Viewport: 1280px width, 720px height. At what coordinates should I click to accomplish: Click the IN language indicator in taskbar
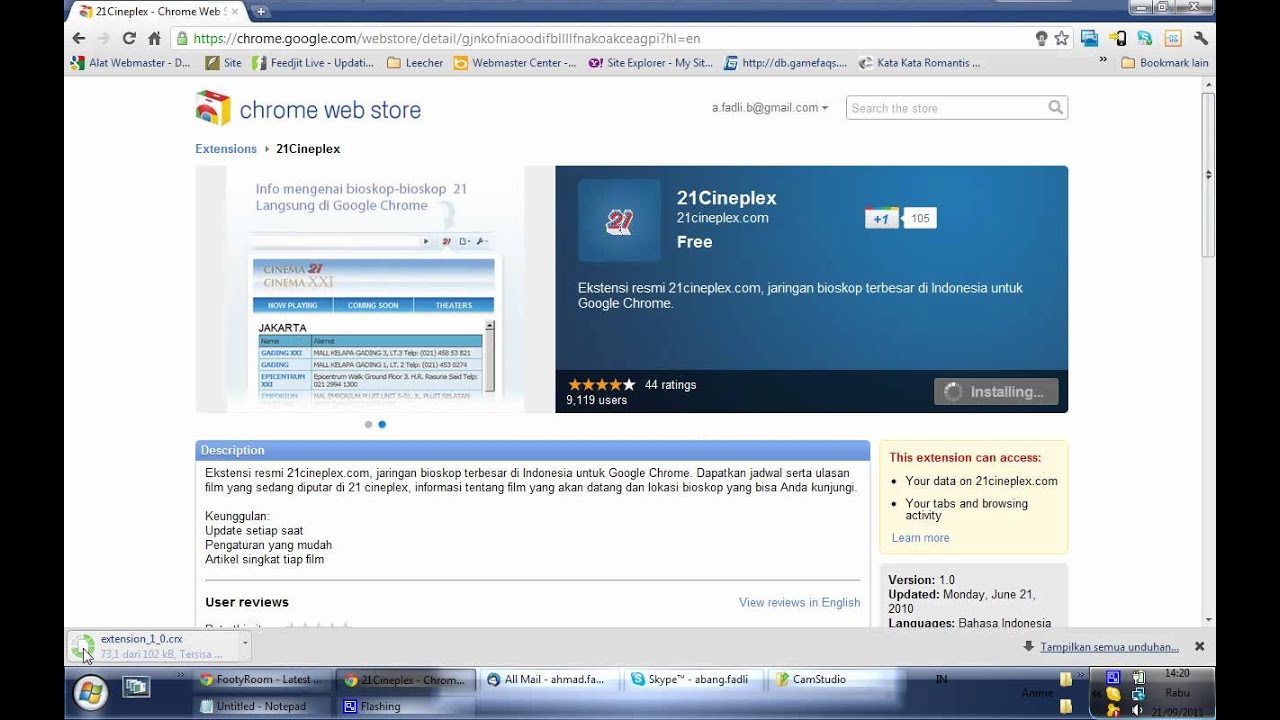click(x=941, y=679)
